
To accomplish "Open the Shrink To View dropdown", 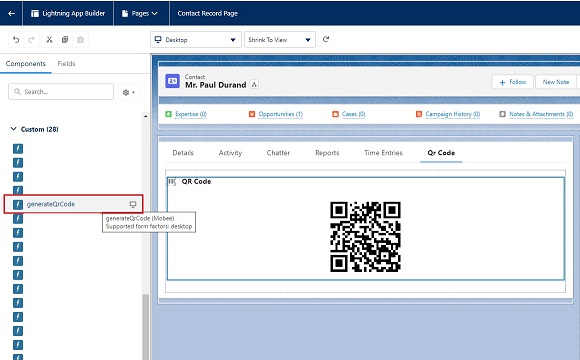I will click(x=280, y=40).
